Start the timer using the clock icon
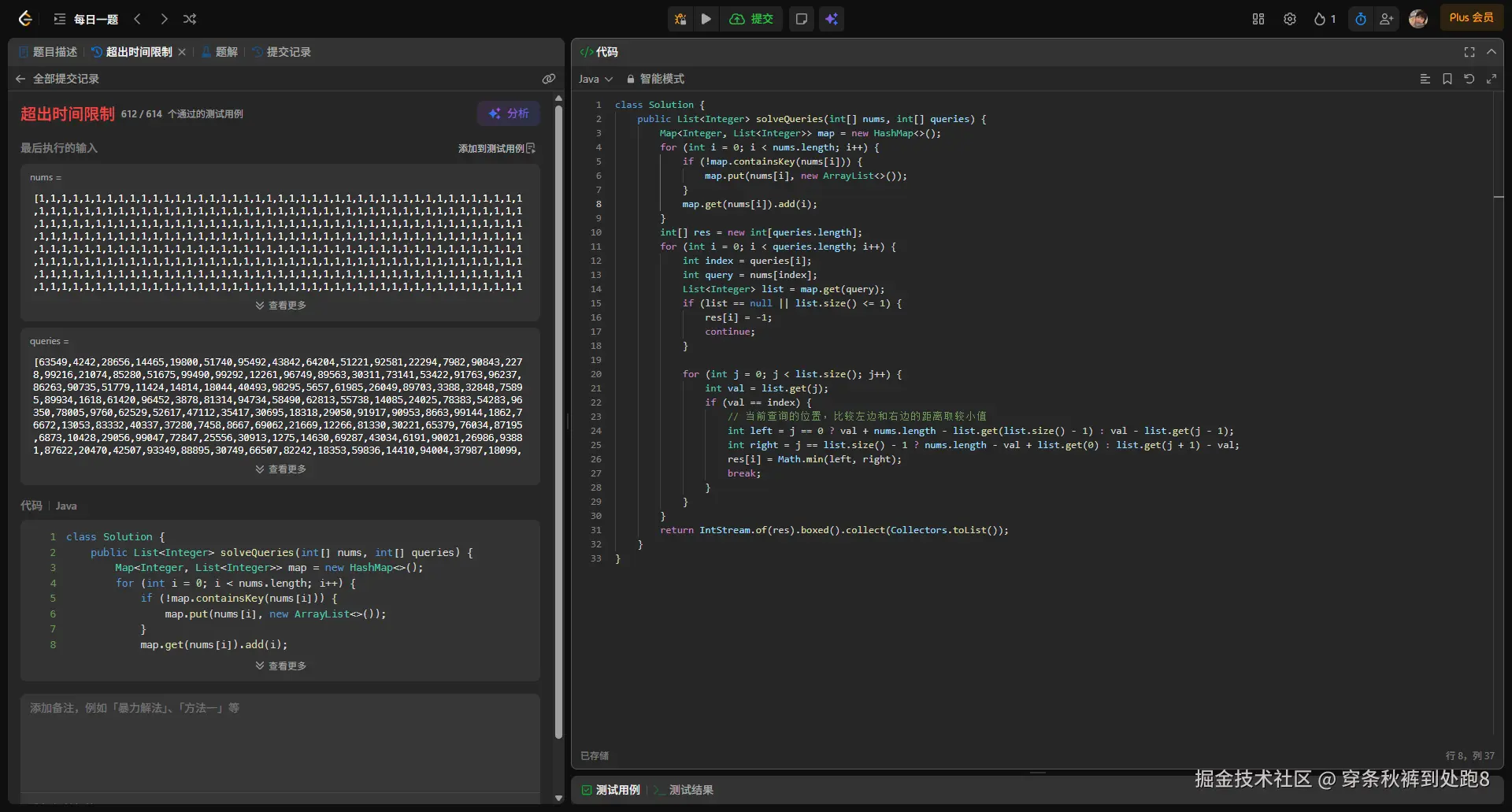The width and height of the screenshot is (1512, 812). (x=1361, y=19)
